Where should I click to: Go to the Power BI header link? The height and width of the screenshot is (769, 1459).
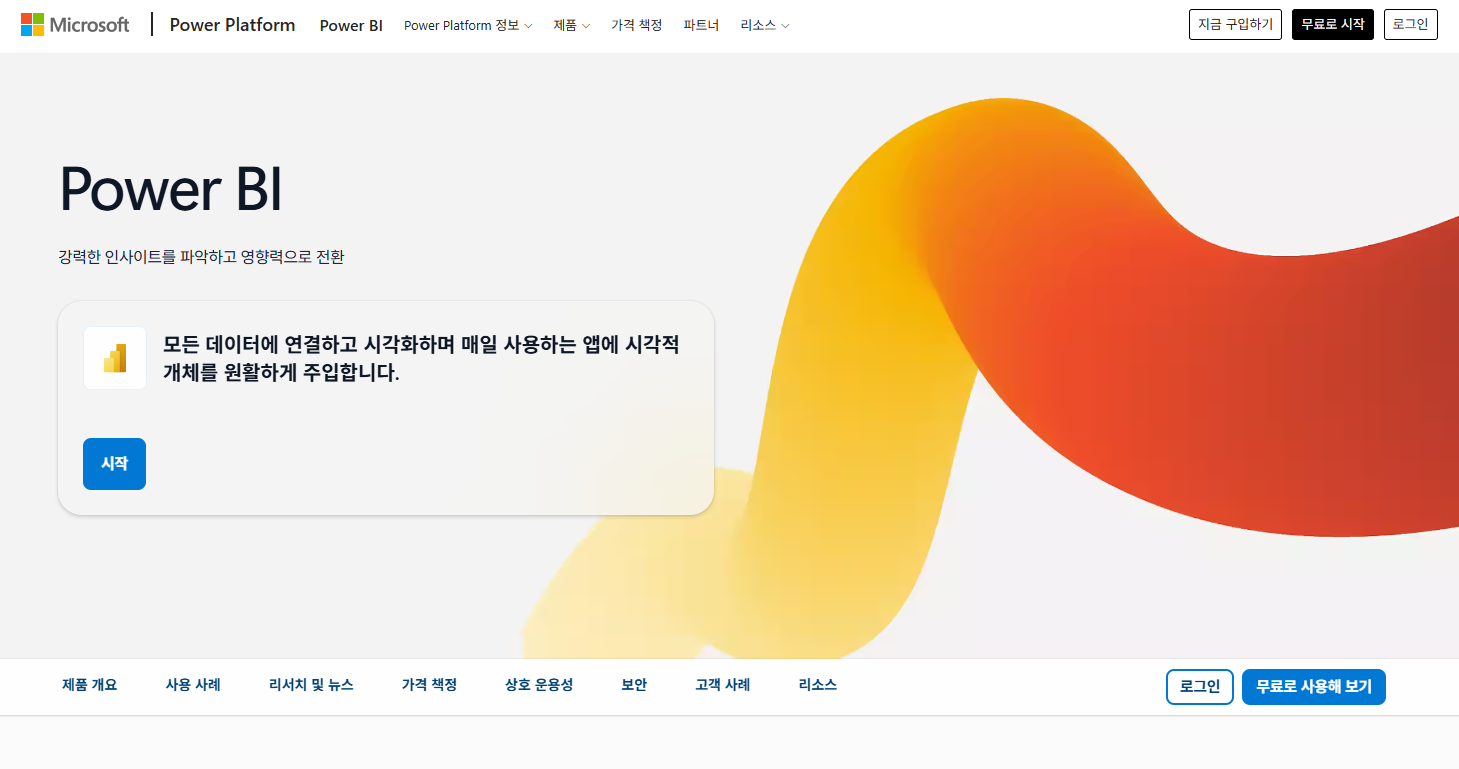tap(351, 25)
